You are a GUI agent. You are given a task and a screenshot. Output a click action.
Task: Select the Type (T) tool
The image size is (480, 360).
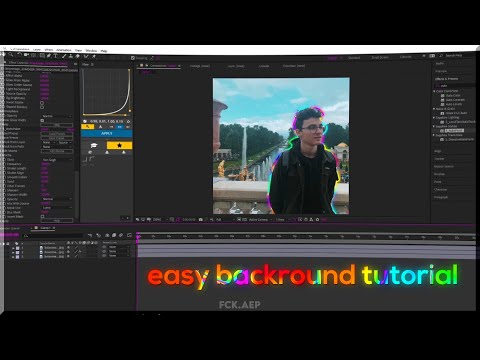click(x=56, y=56)
